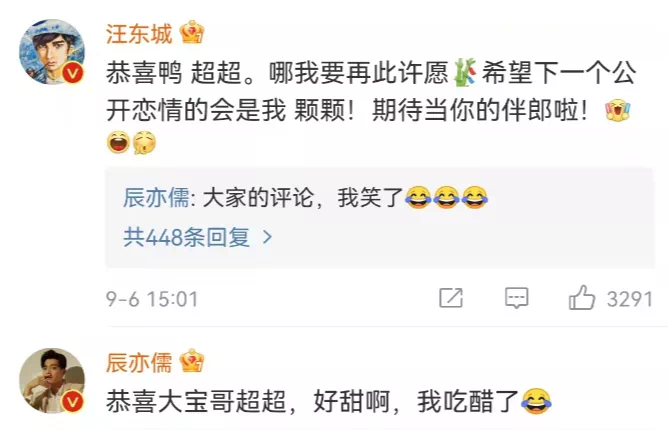Like 汪东城's comment with thumbs-up icon
This screenshot has height=430, width=668.
click(x=582, y=297)
